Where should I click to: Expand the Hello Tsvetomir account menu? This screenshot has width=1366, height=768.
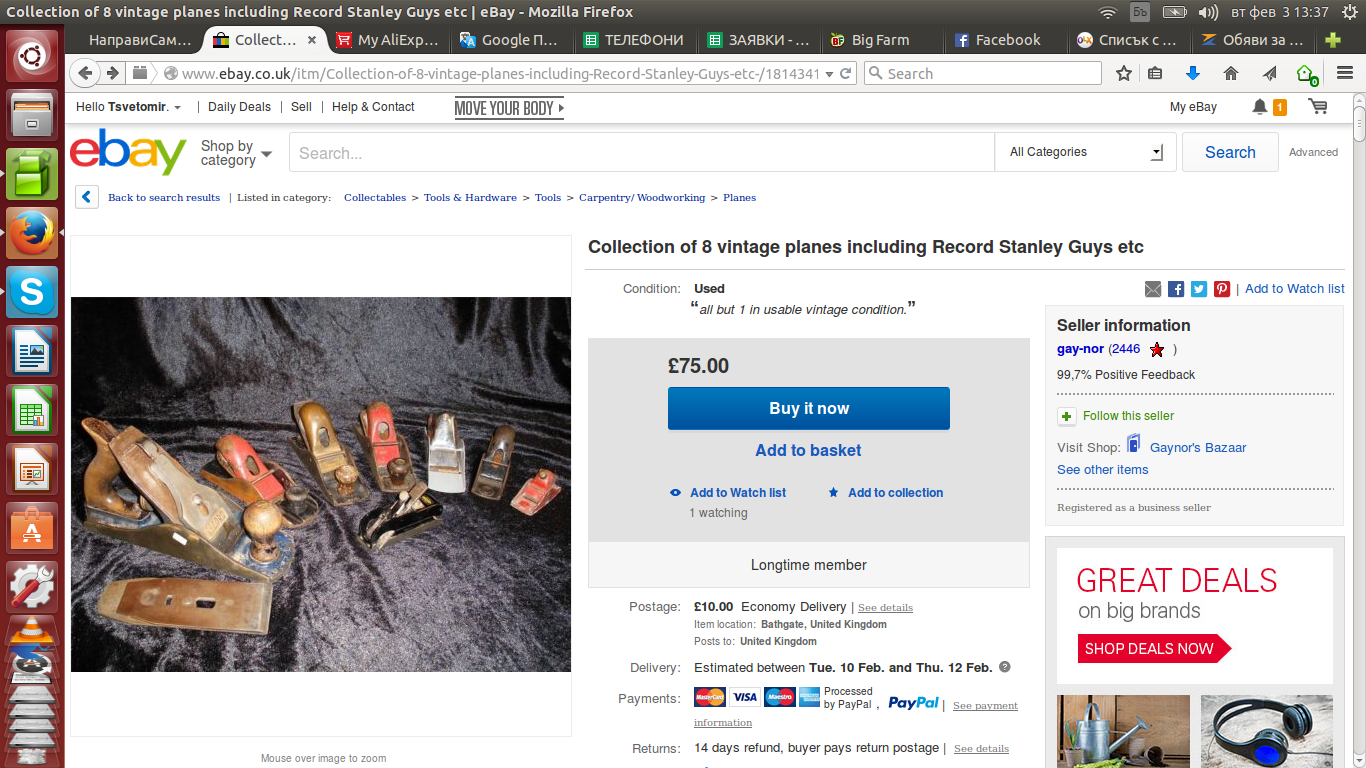(x=131, y=107)
